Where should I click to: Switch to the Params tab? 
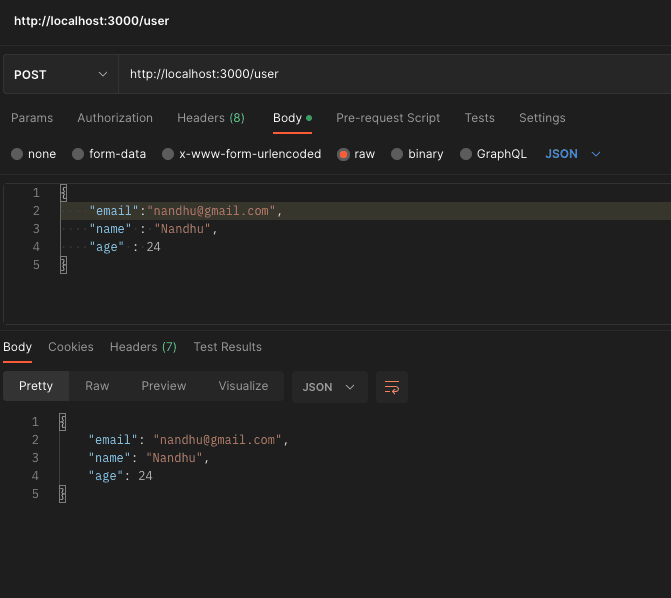coord(32,118)
